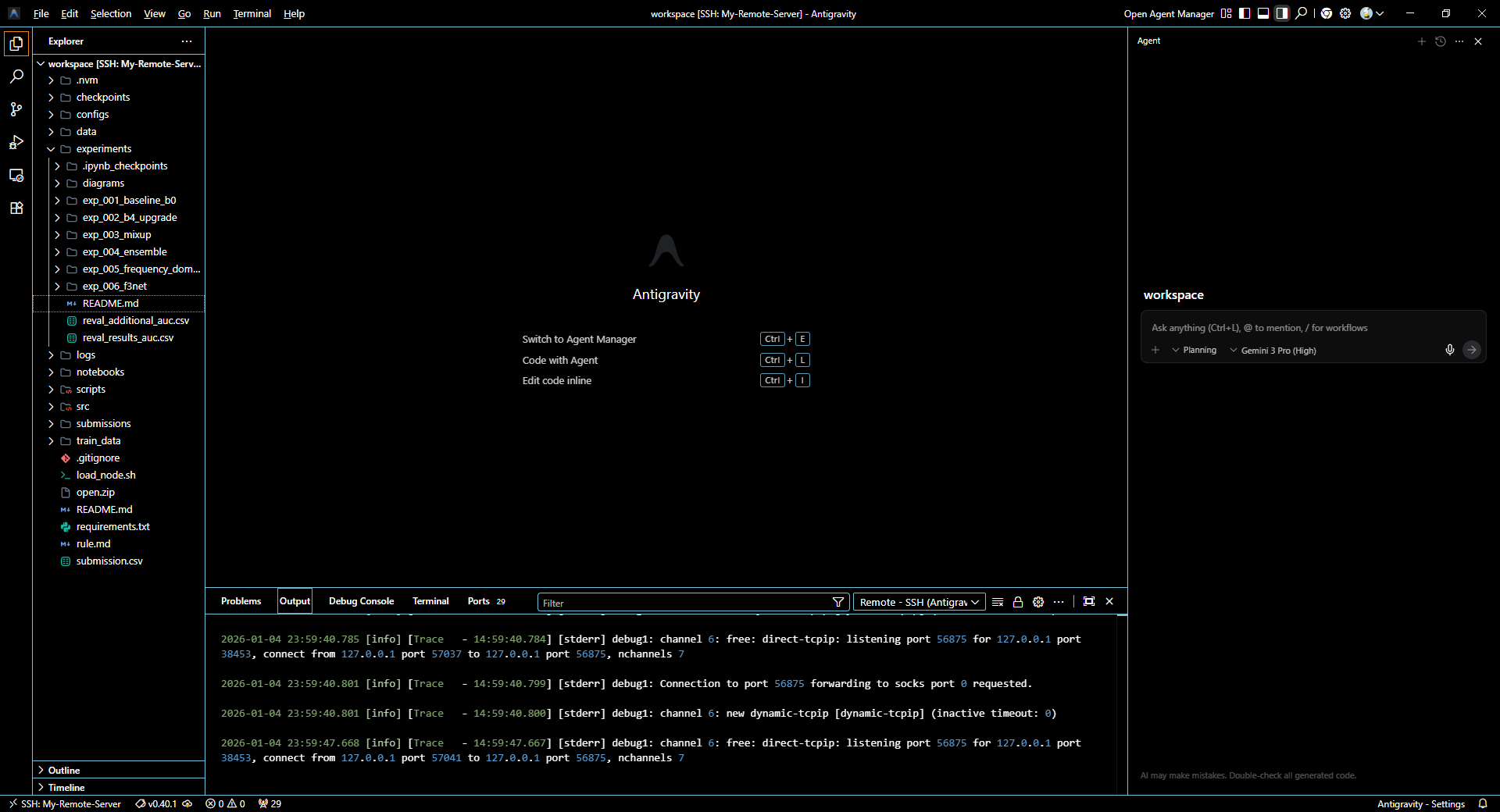Image resolution: width=1500 pixels, height=812 pixels.
Task: Open Agent conversation history
Action: tap(1441, 41)
